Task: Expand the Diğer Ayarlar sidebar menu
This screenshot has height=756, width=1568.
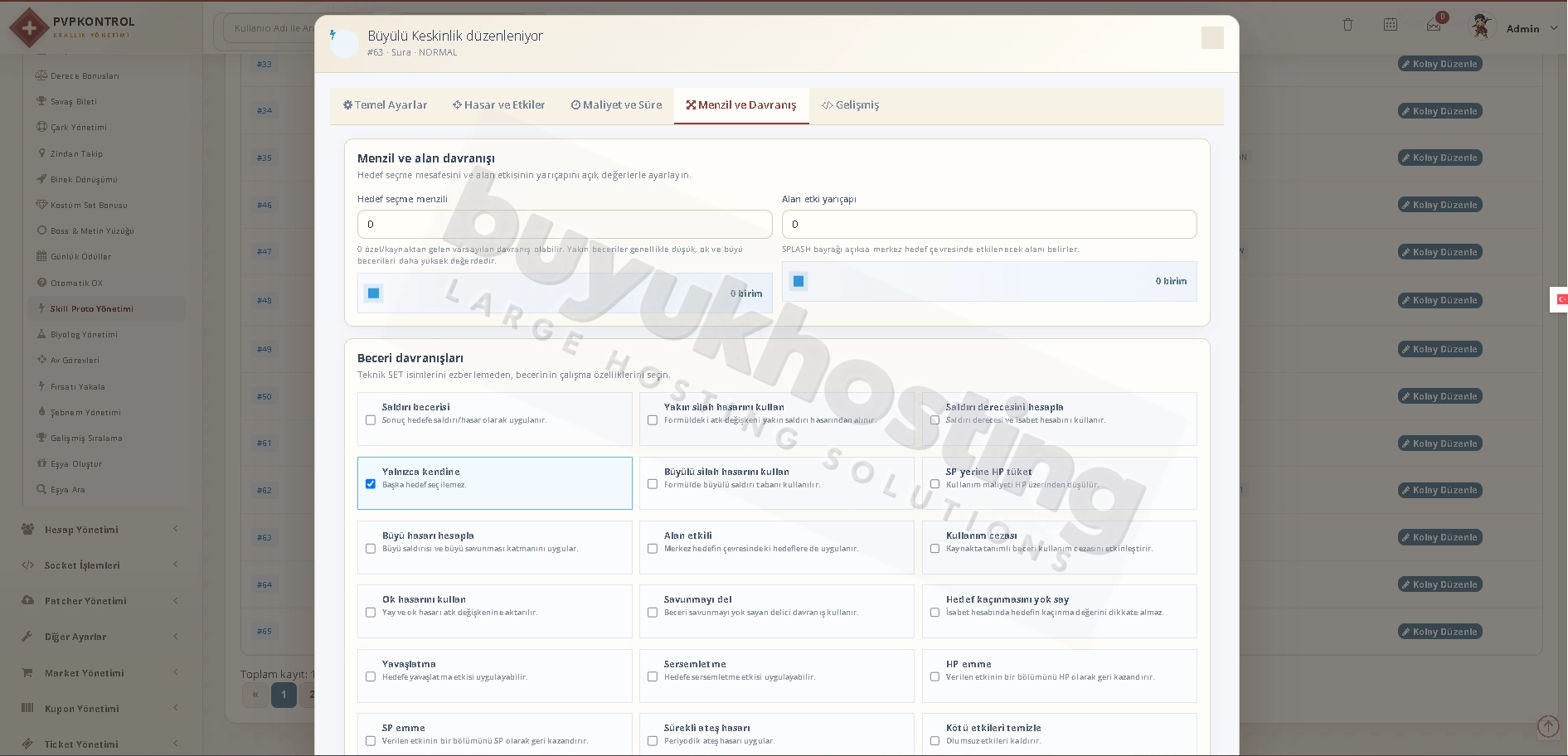Action: pyautogui.click(x=100, y=637)
